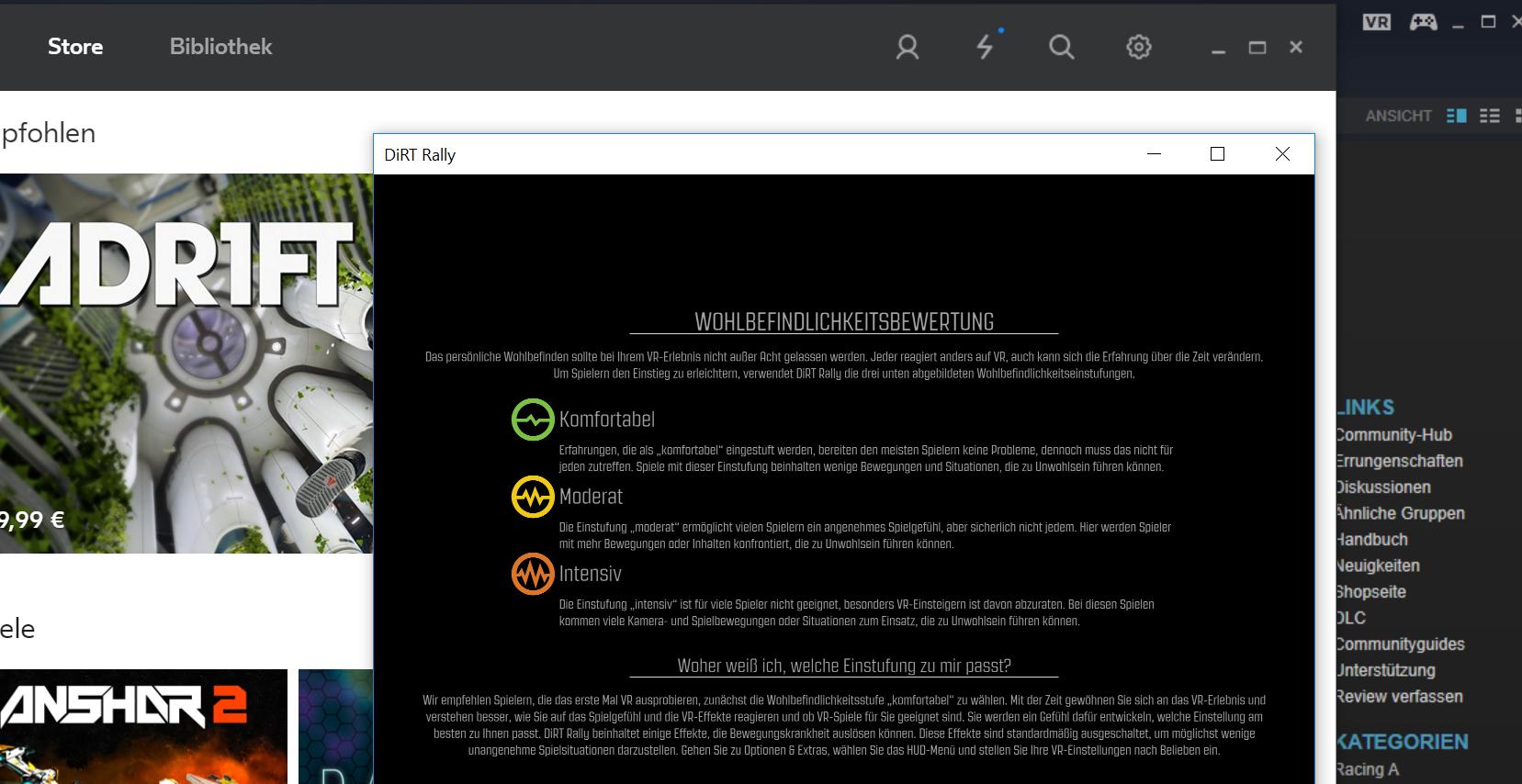
Task: Click the green Komfortabel rating icon
Action: point(533,420)
